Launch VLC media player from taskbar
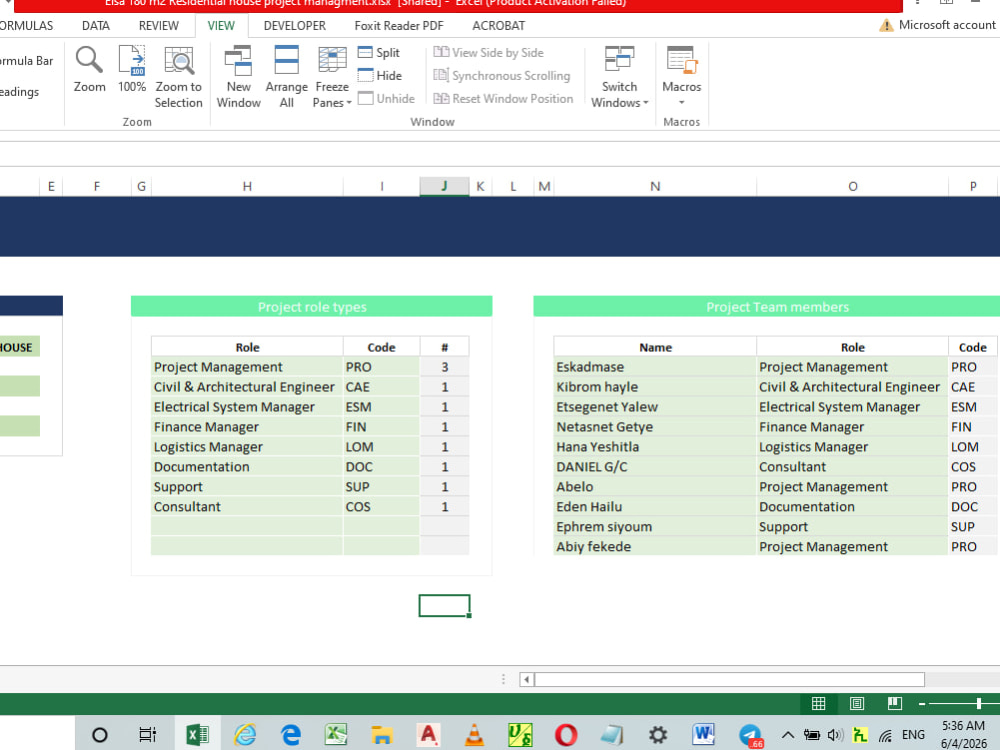This screenshot has height=750, width=1000. coord(474,735)
